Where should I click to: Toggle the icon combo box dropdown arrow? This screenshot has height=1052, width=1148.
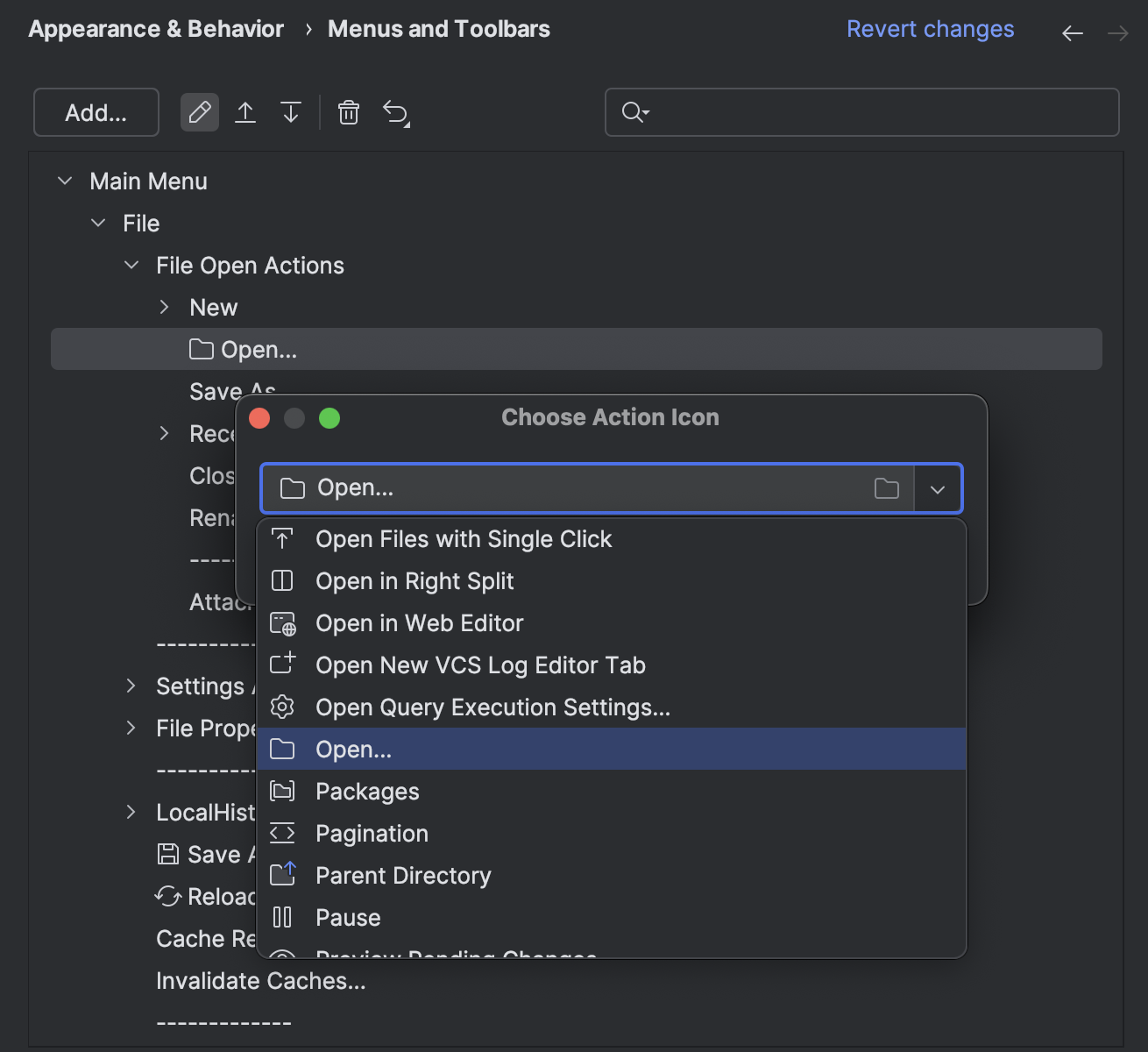click(x=938, y=488)
